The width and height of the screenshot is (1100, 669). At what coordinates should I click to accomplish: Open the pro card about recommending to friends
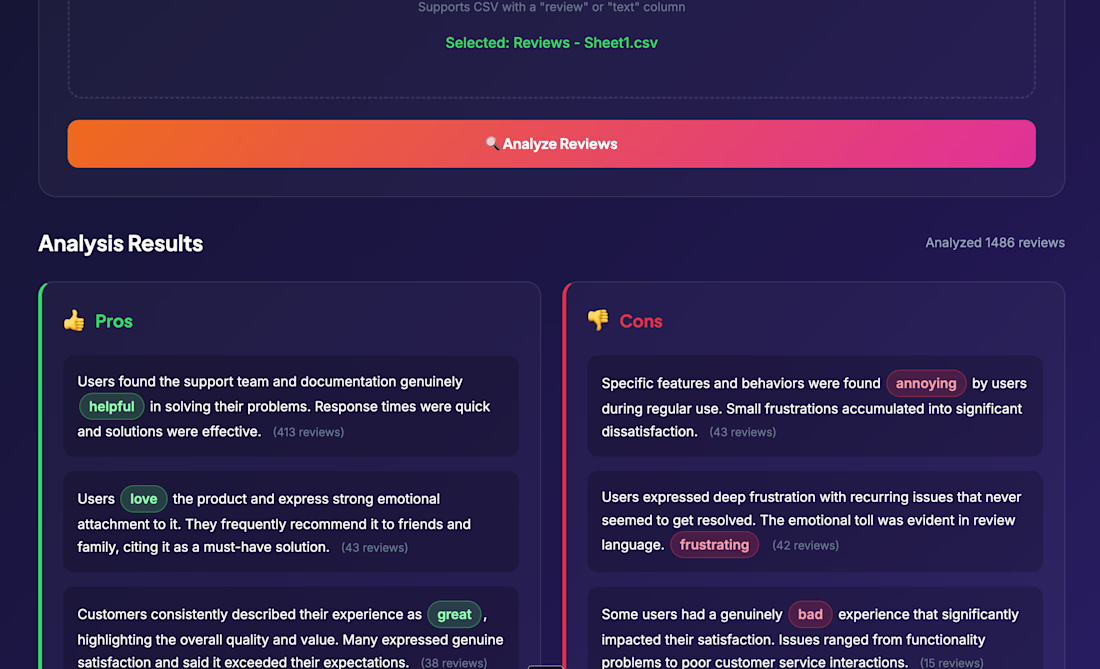click(x=291, y=523)
